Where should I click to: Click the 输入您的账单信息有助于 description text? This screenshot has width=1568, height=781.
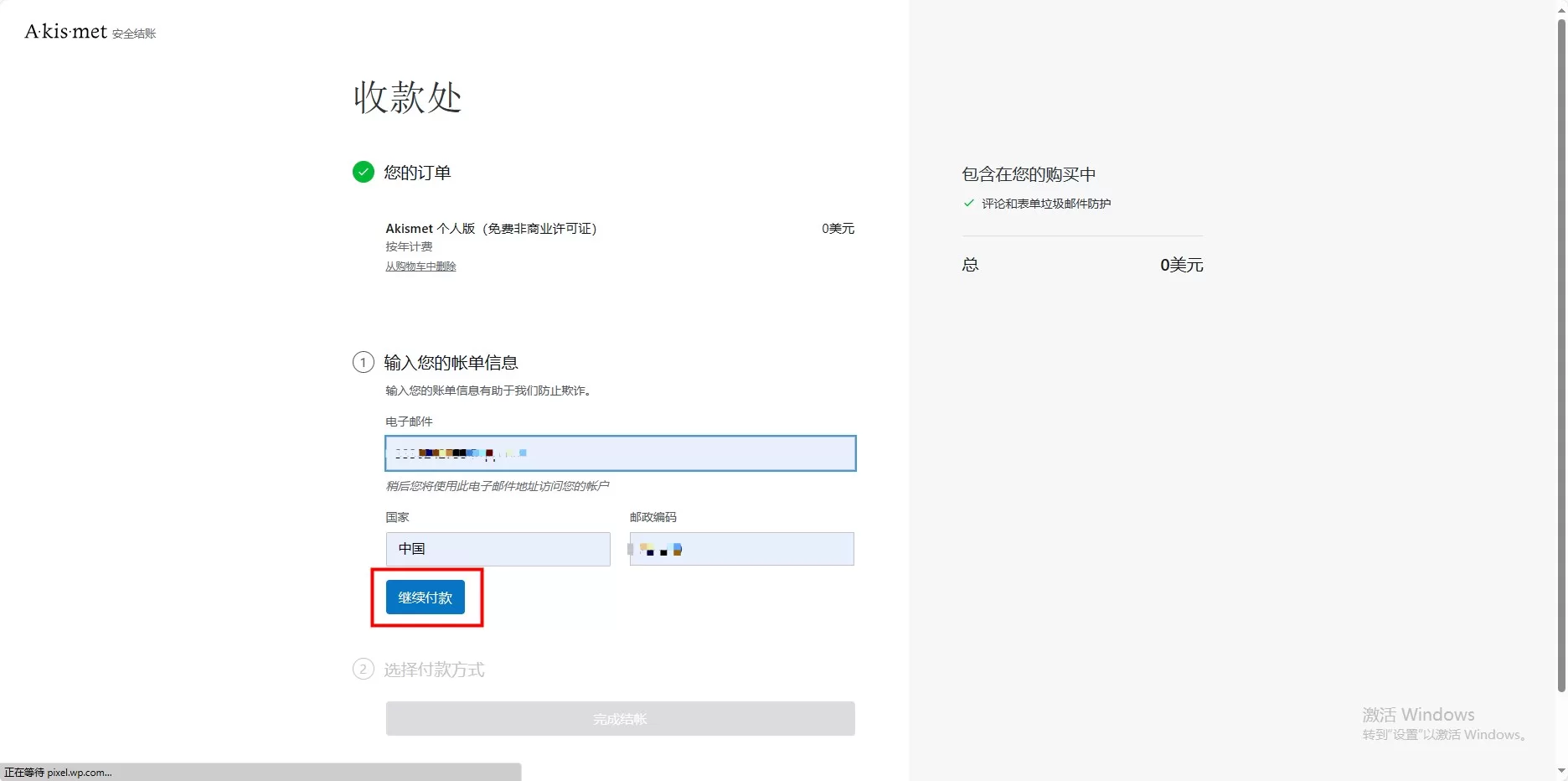point(490,390)
